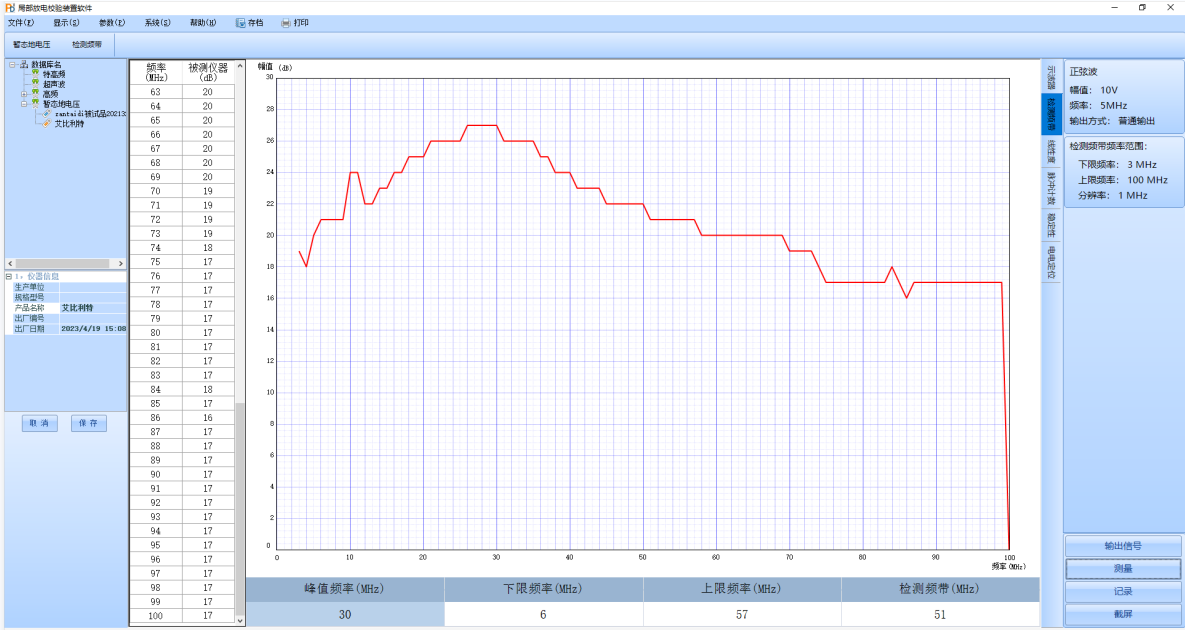Click the 数据库名 root database icon
Viewport: 1185px width, 630px height.
pyautogui.click(x=23, y=65)
